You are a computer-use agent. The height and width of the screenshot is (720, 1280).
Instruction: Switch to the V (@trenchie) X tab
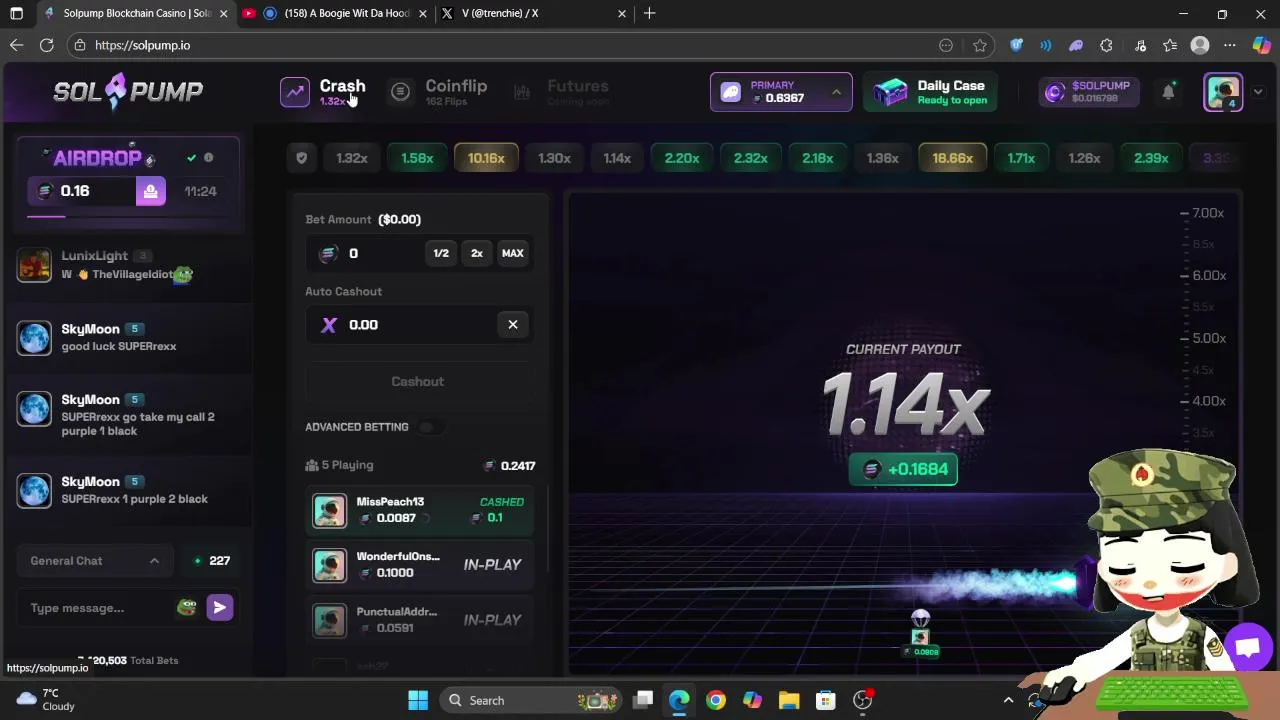tap(531, 13)
